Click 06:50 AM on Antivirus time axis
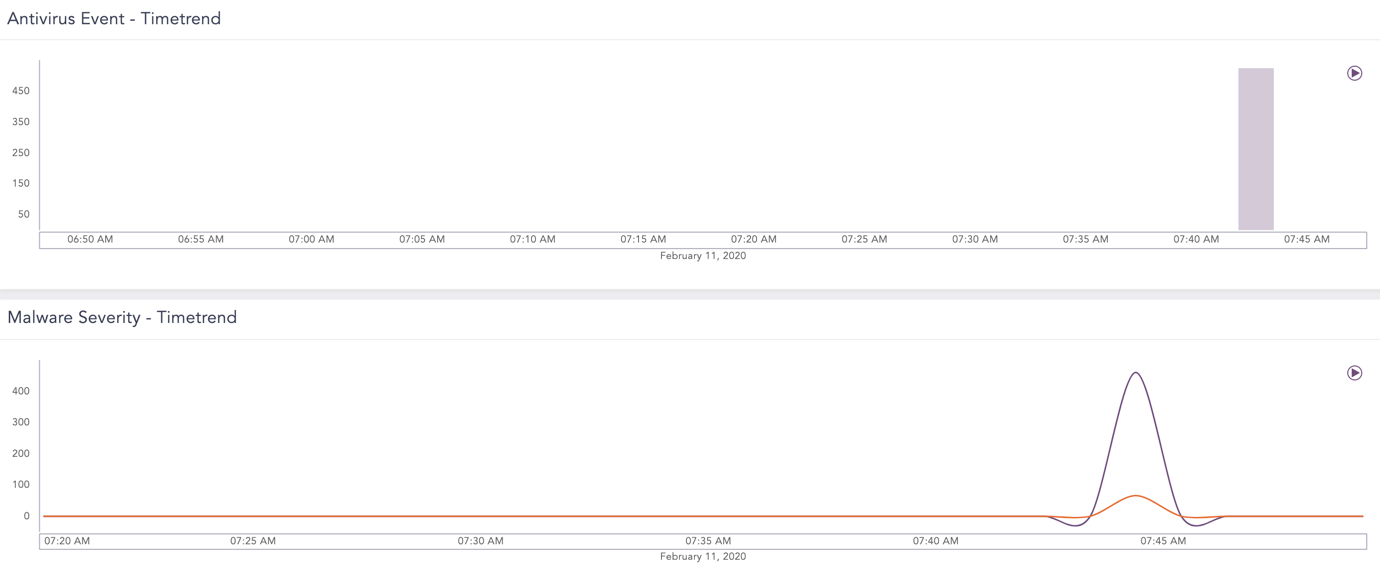Viewport: 1380px width, 587px height. 90,240
